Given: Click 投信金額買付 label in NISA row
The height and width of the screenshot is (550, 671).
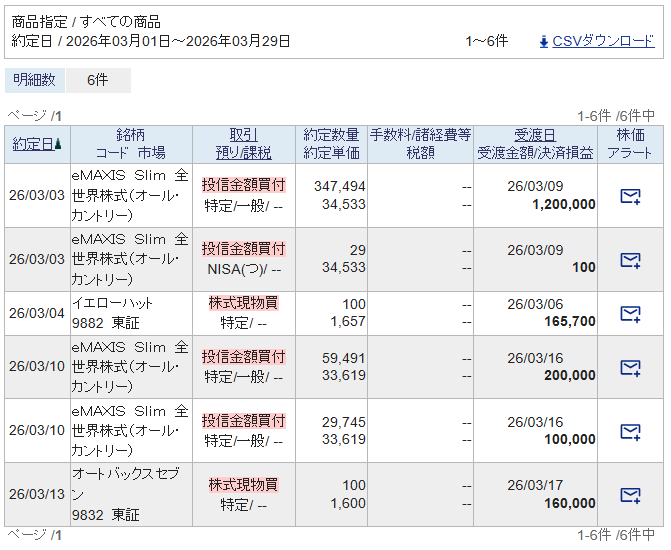Looking at the screenshot, I should (x=243, y=248).
